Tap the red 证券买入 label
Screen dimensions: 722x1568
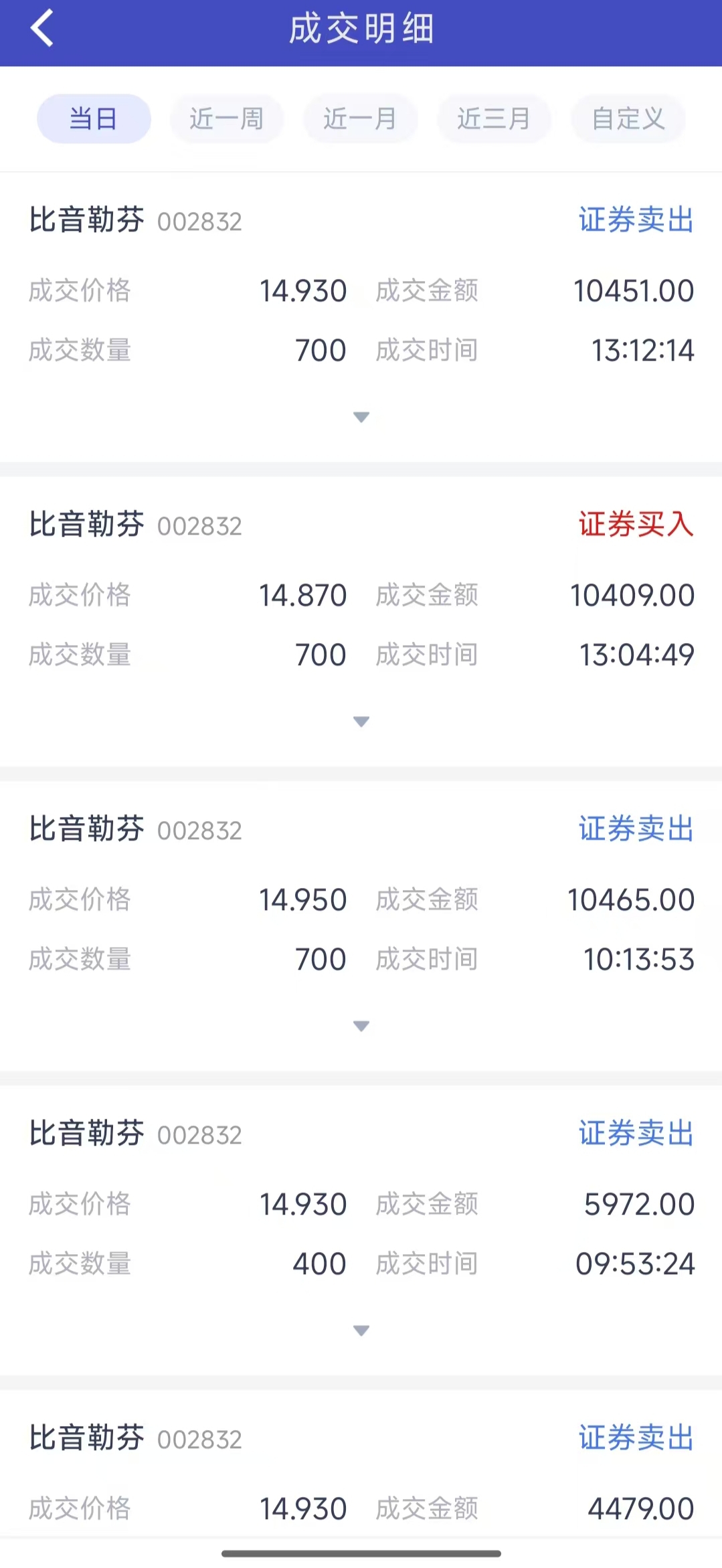click(x=636, y=525)
